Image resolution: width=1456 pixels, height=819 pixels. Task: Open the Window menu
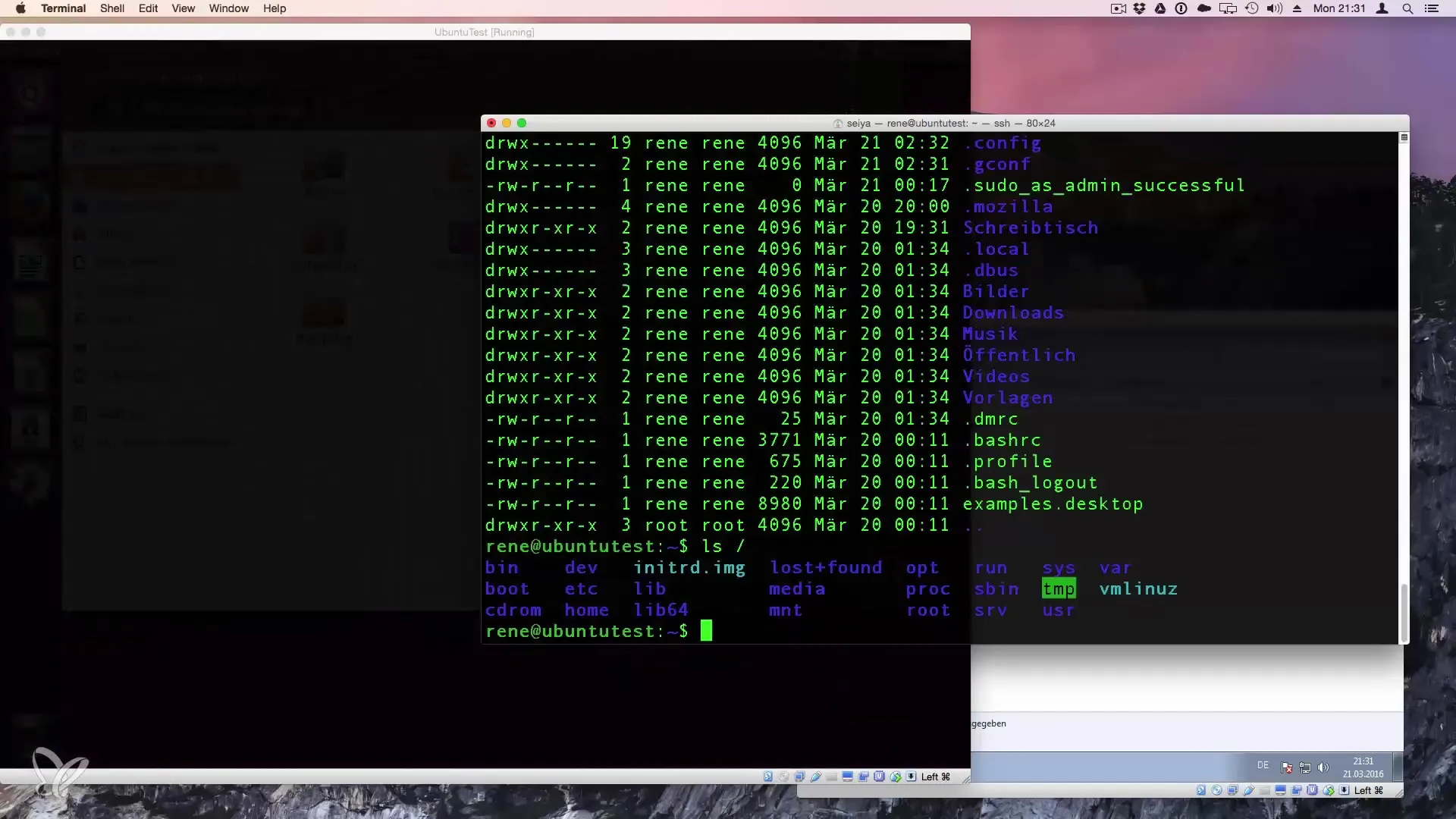tap(228, 8)
